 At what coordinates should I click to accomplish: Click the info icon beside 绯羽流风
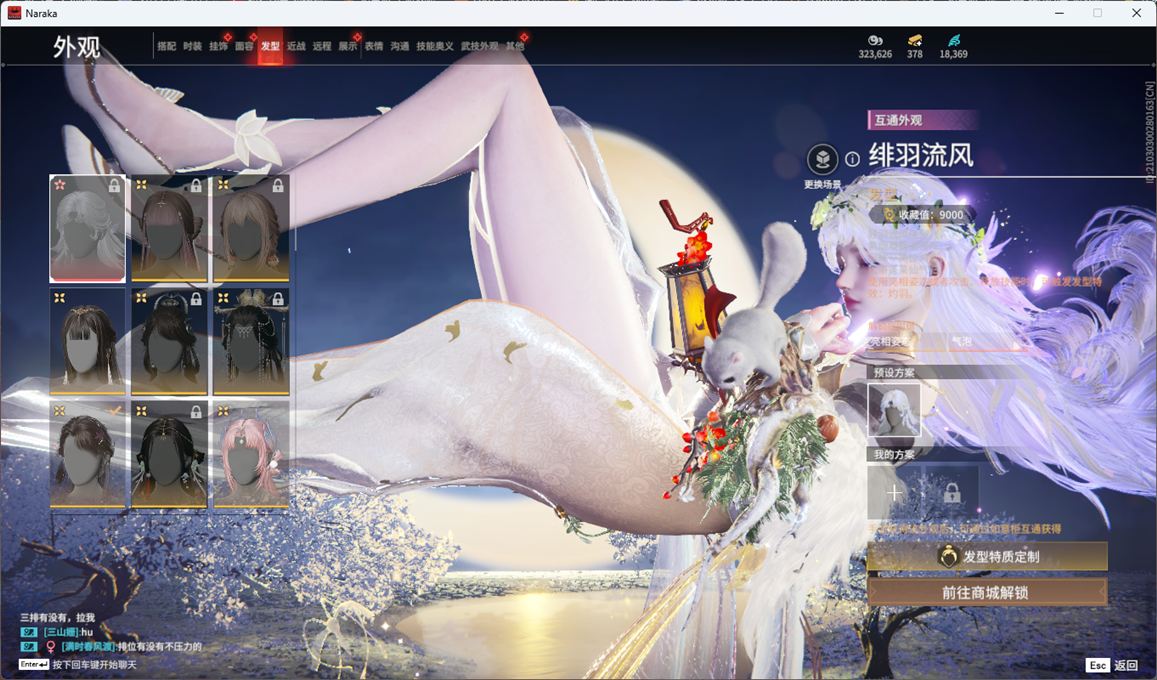coord(852,159)
